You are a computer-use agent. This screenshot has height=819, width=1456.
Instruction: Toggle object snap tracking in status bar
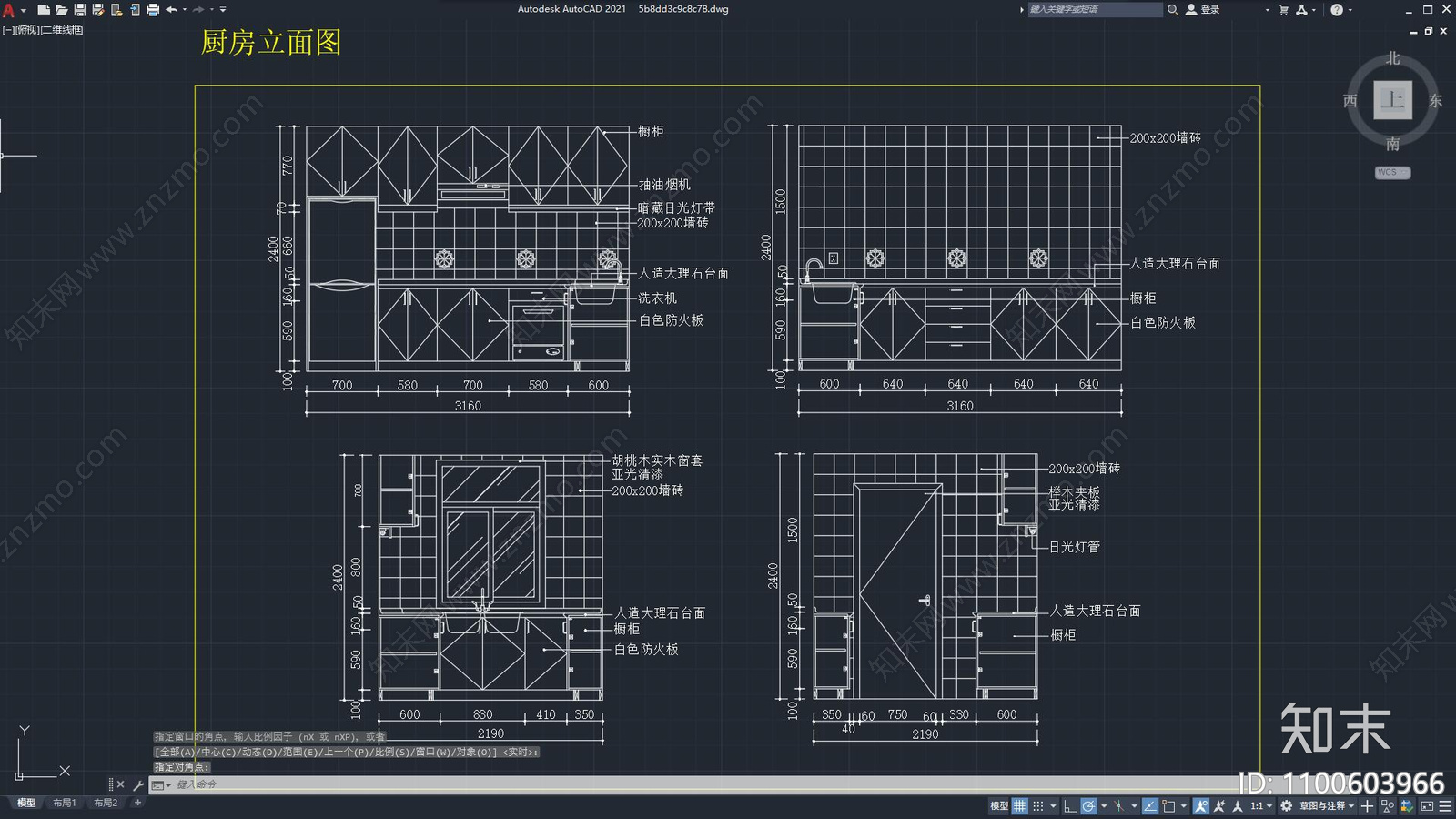pyautogui.click(x=1150, y=805)
